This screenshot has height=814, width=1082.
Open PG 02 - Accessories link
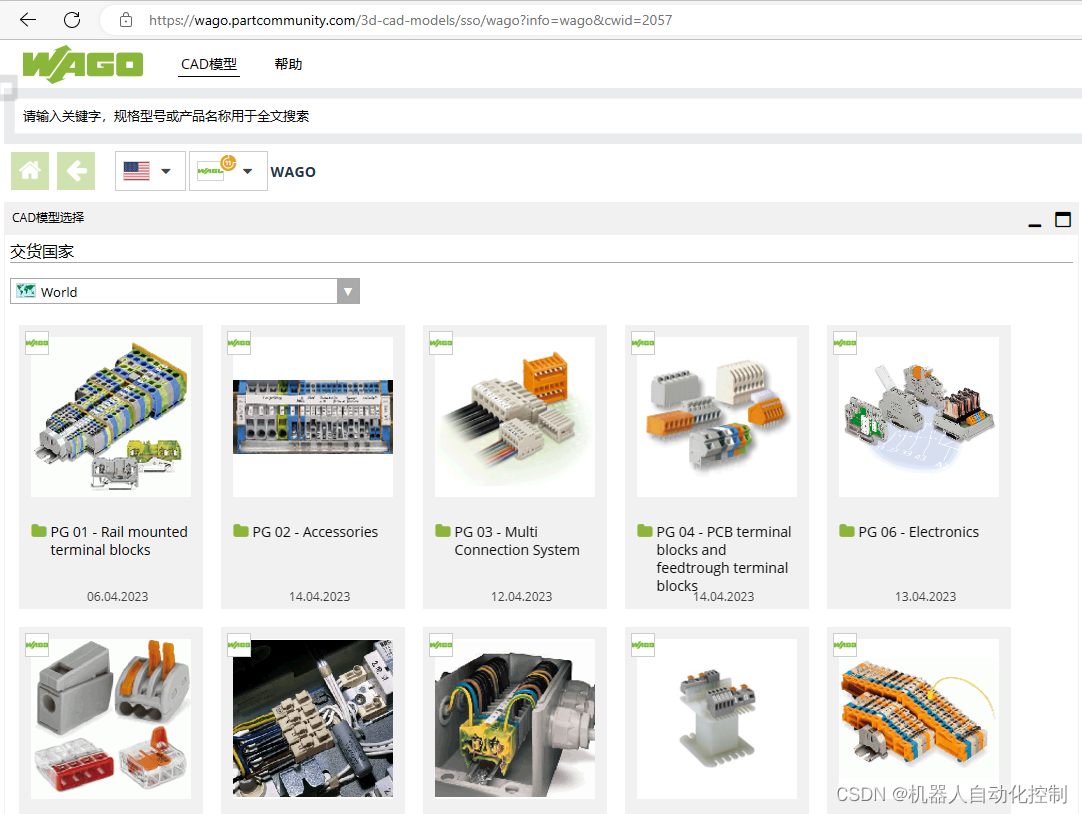[315, 532]
